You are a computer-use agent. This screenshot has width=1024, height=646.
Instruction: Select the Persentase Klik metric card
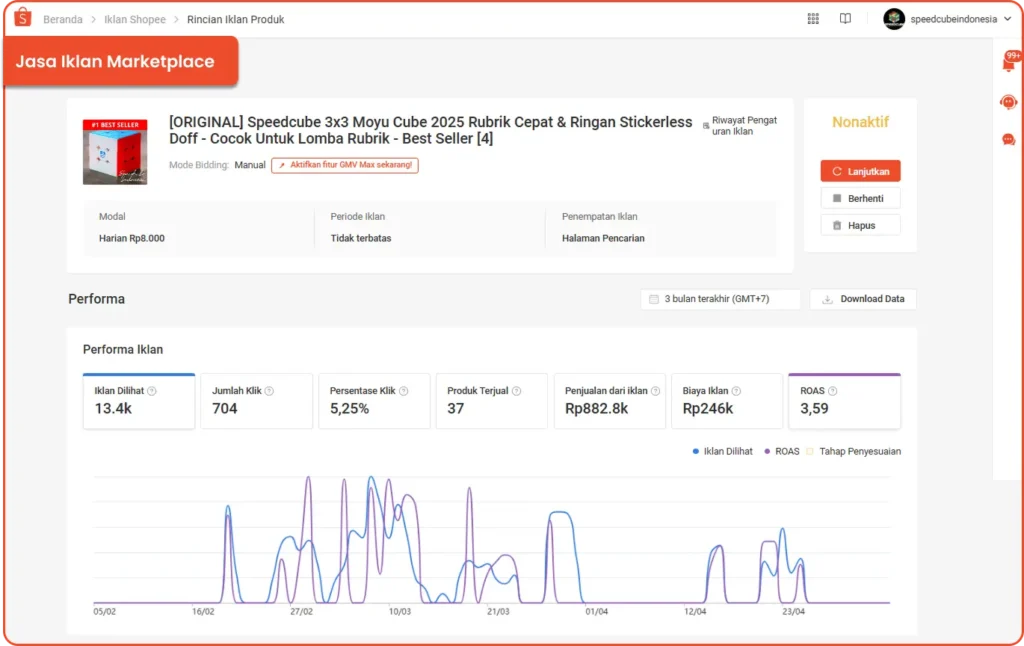(374, 401)
